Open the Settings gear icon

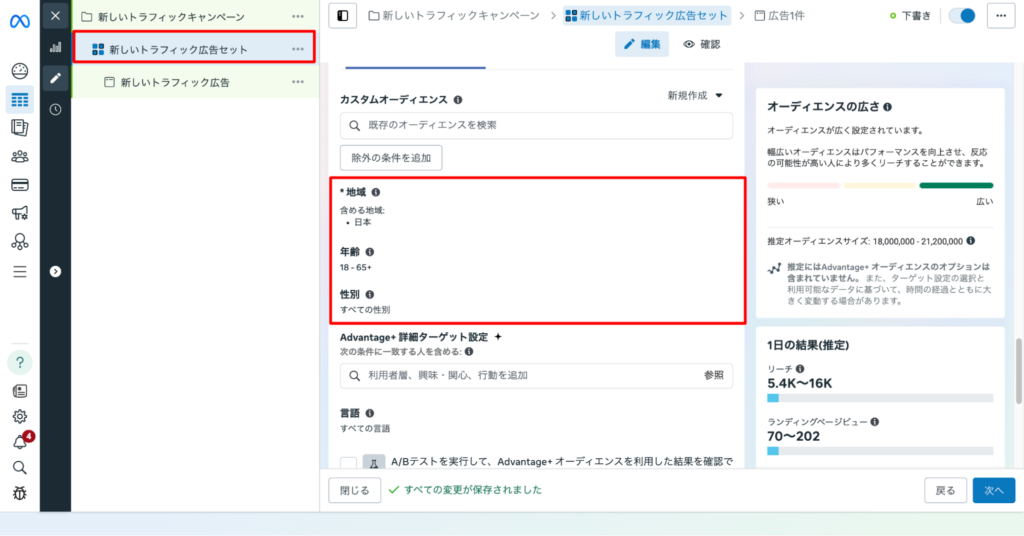point(19,416)
